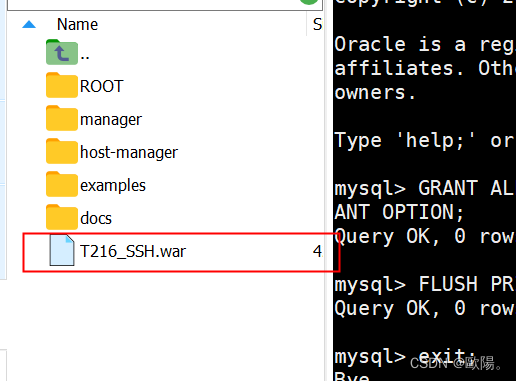Image resolution: width=516 pixels, height=381 pixels.
Task: Toggle the blue sort arrow beside the Name header
Action: click(x=29, y=24)
